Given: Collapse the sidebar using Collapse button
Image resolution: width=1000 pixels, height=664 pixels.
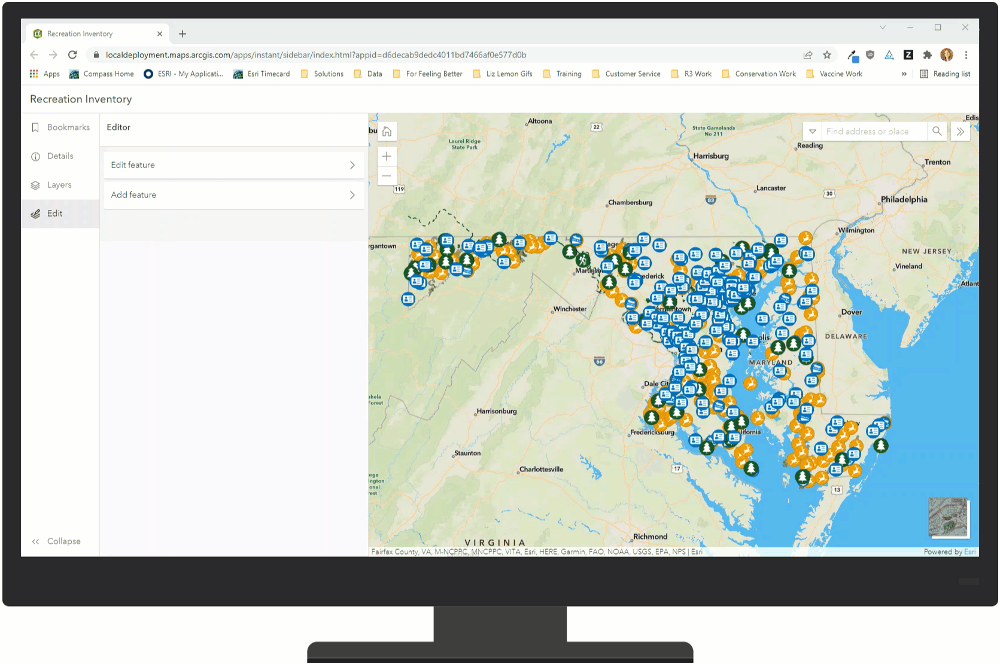Looking at the screenshot, I should [x=55, y=541].
